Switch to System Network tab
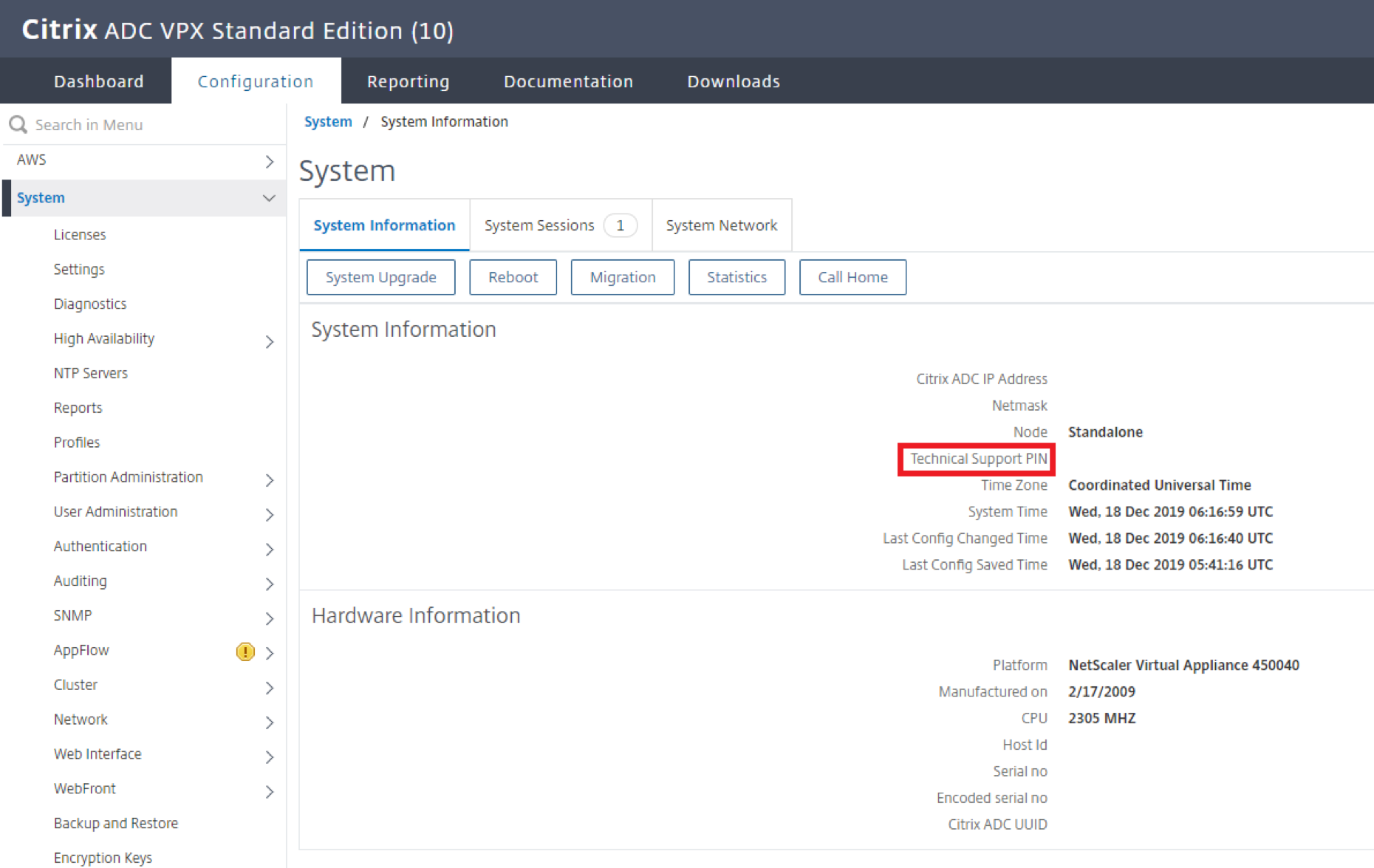 click(x=722, y=225)
